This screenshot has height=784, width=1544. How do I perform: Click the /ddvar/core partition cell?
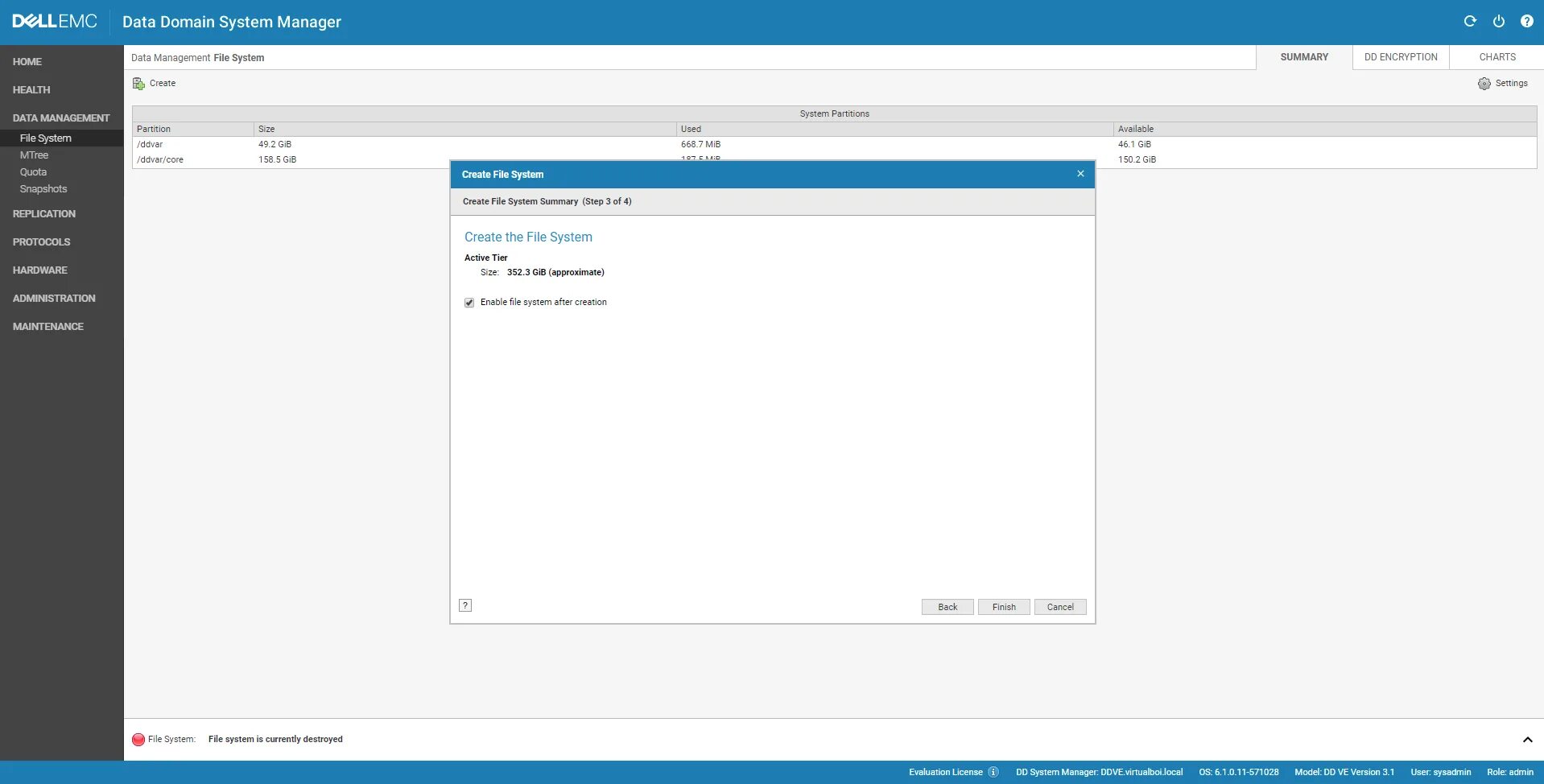160,159
